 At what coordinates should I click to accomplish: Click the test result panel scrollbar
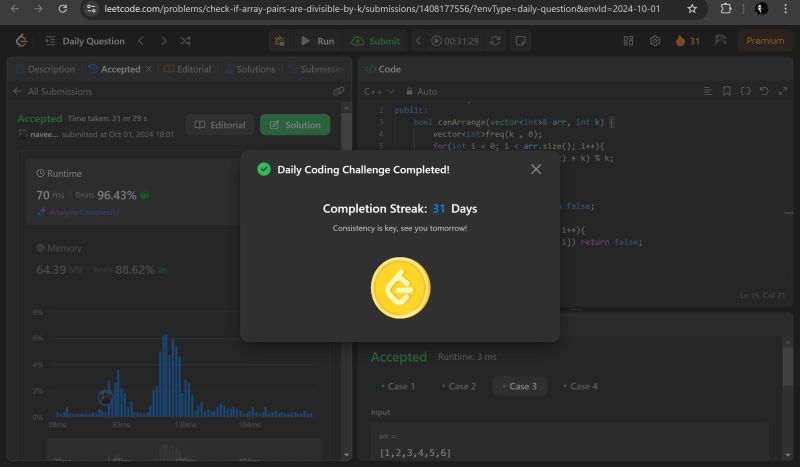coord(787,366)
